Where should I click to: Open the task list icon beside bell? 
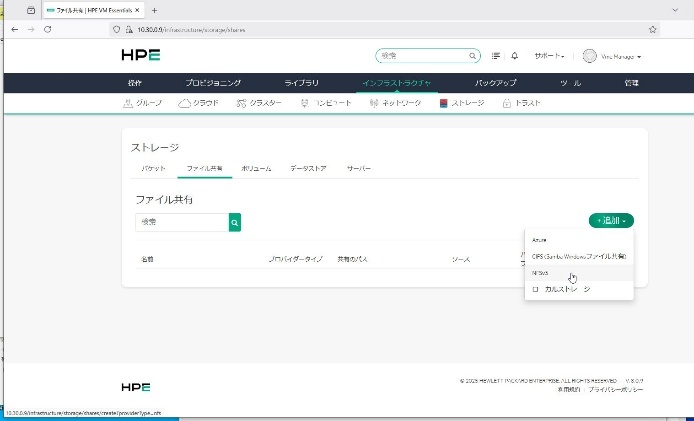[496, 56]
